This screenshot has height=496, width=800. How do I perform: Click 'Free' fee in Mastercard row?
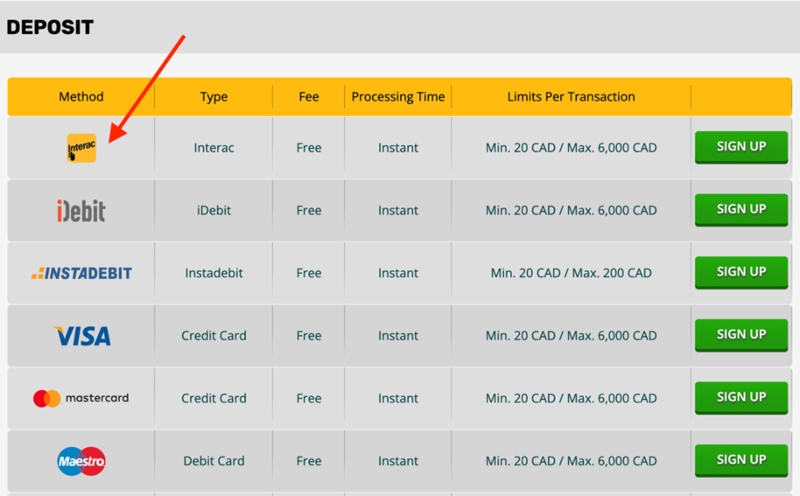[309, 398]
